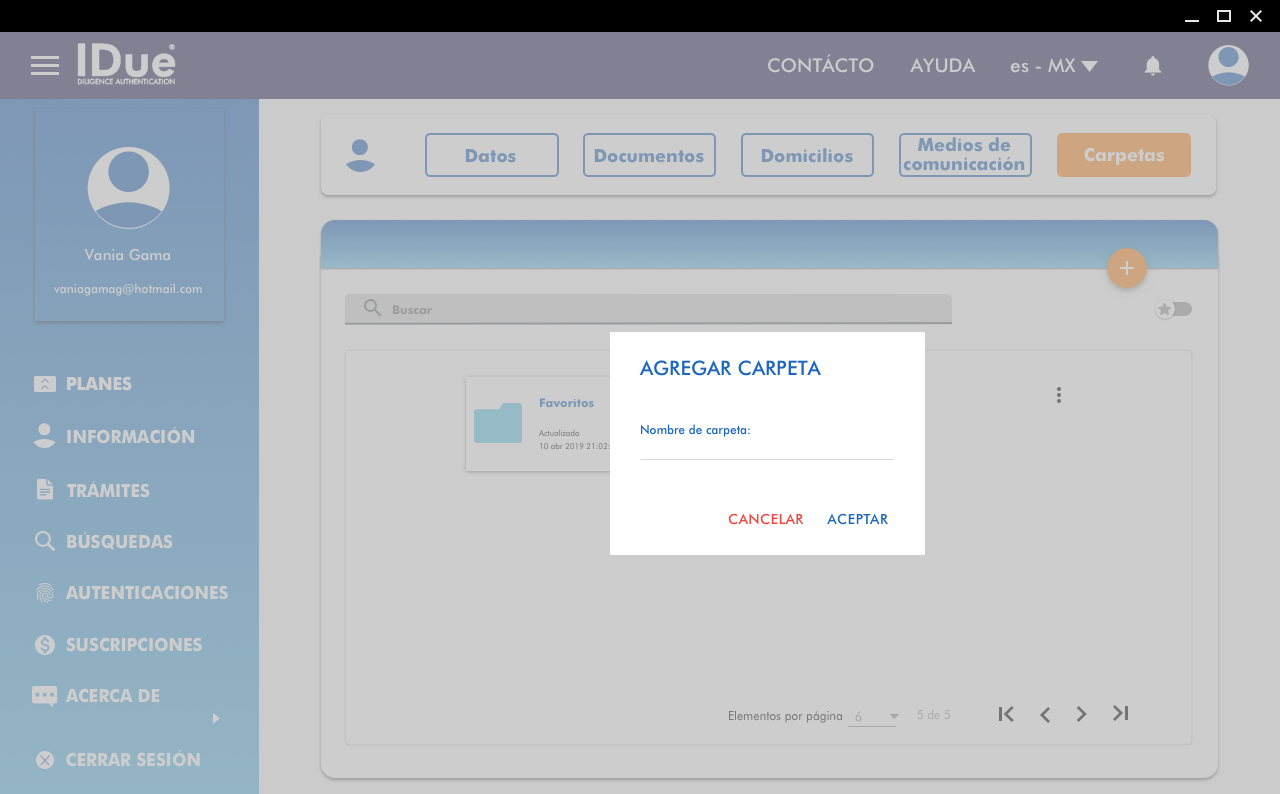The height and width of the screenshot is (794, 1280).
Task: Open the hamburger menu icon
Action: pos(45,66)
